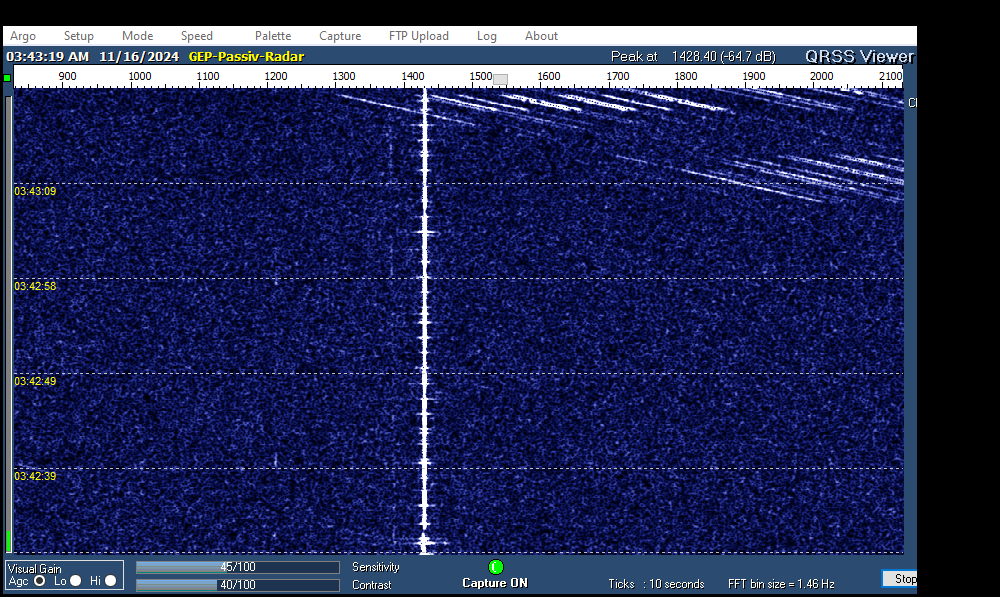Open the Argo menu

23,36
